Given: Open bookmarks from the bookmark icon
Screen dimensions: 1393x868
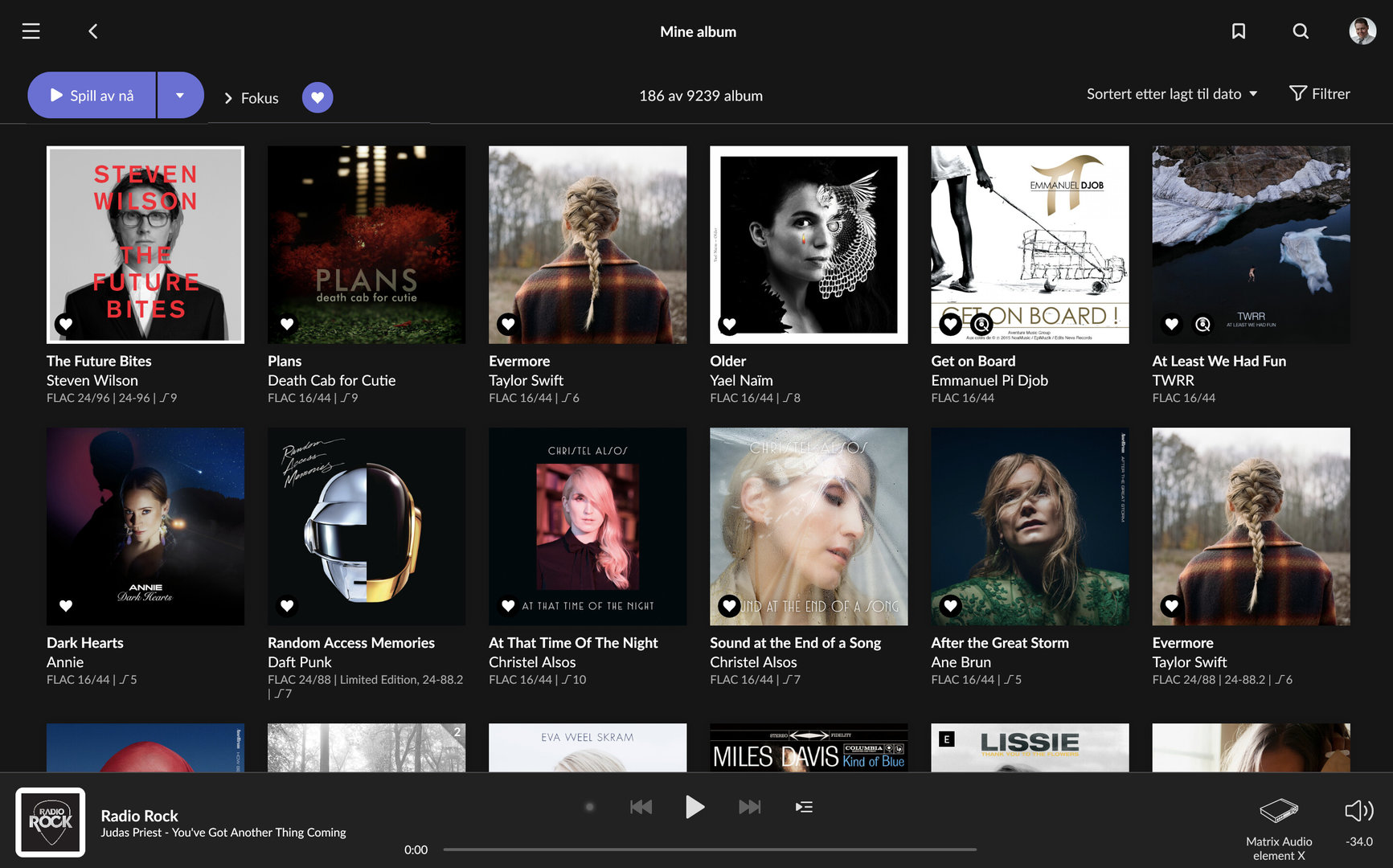Looking at the screenshot, I should pos(1239,31).
